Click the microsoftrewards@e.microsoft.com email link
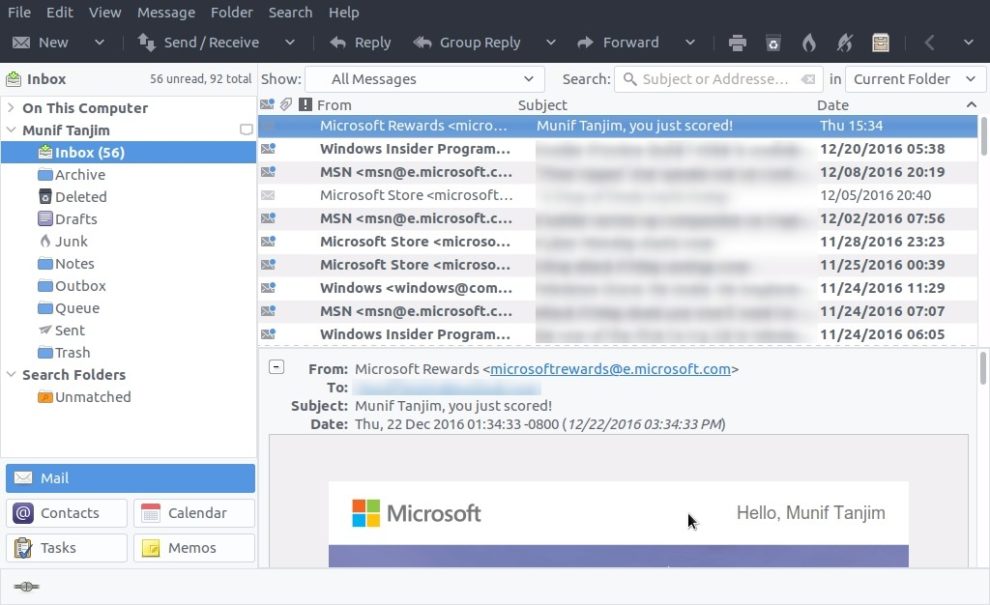Screen dimensions: 990x605 pyautogui.click(x=610, y=369)
